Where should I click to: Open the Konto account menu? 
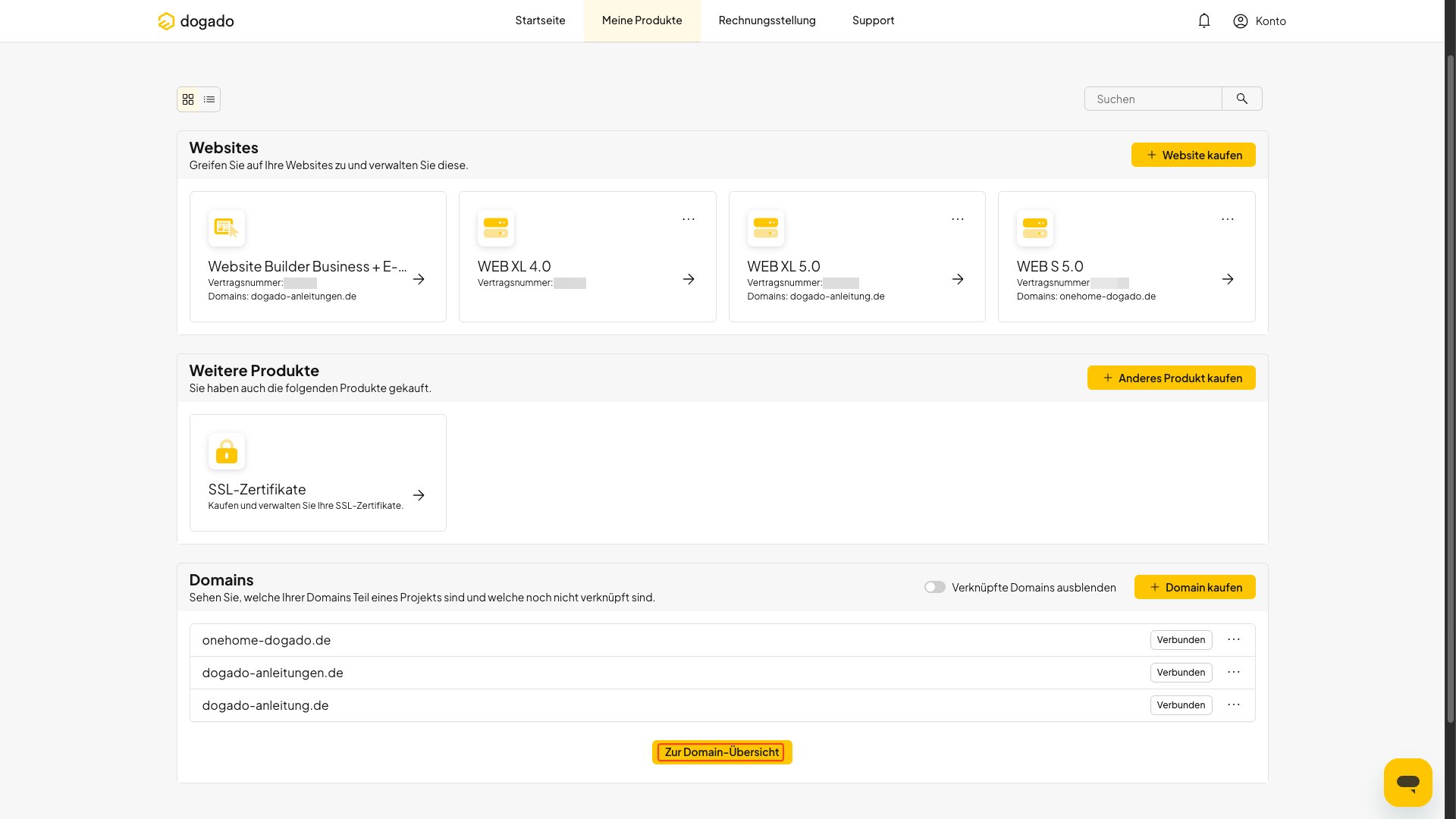pos(1260,21)
